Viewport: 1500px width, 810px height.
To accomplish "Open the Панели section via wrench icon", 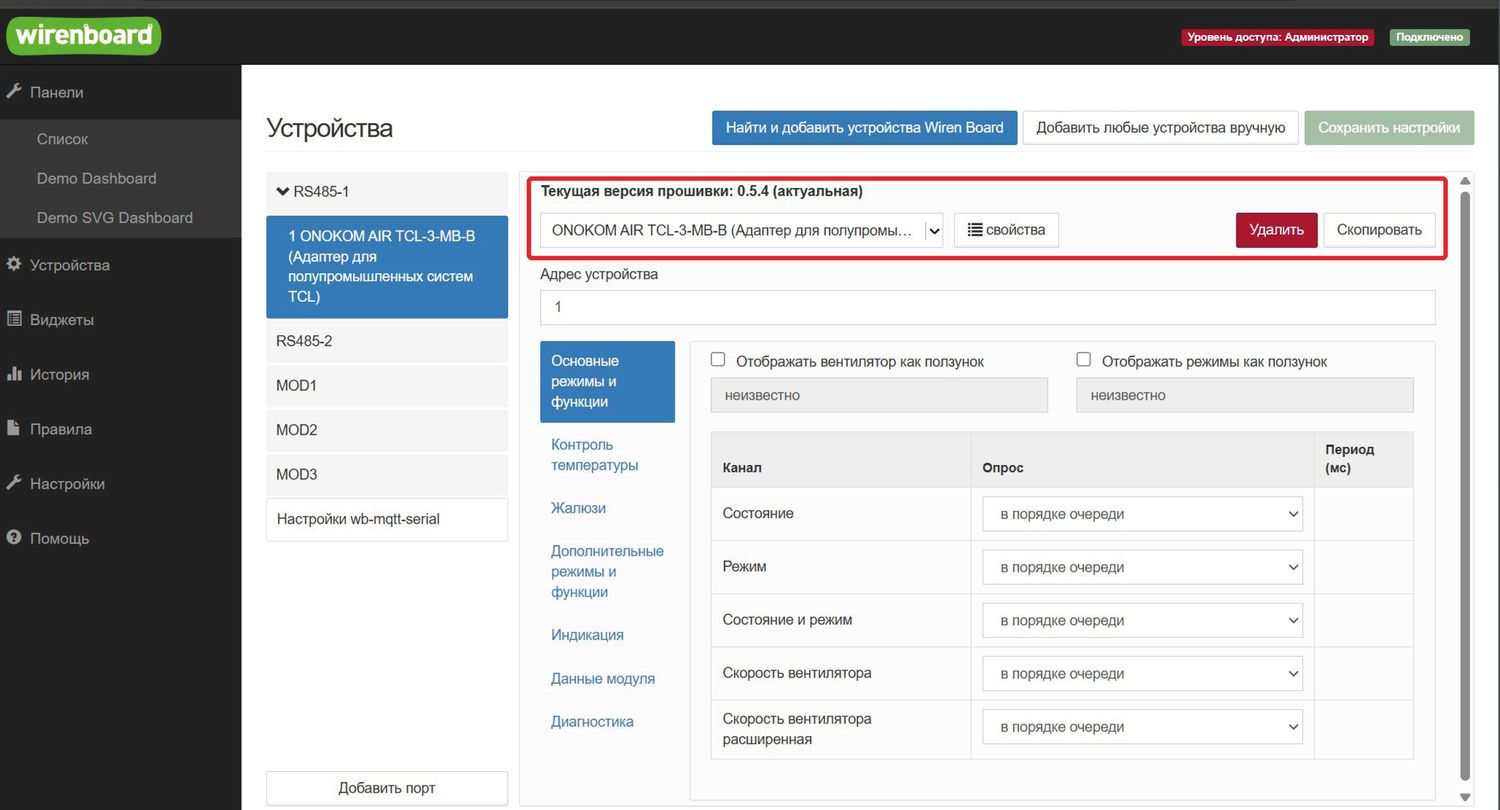I will point(14,92).
